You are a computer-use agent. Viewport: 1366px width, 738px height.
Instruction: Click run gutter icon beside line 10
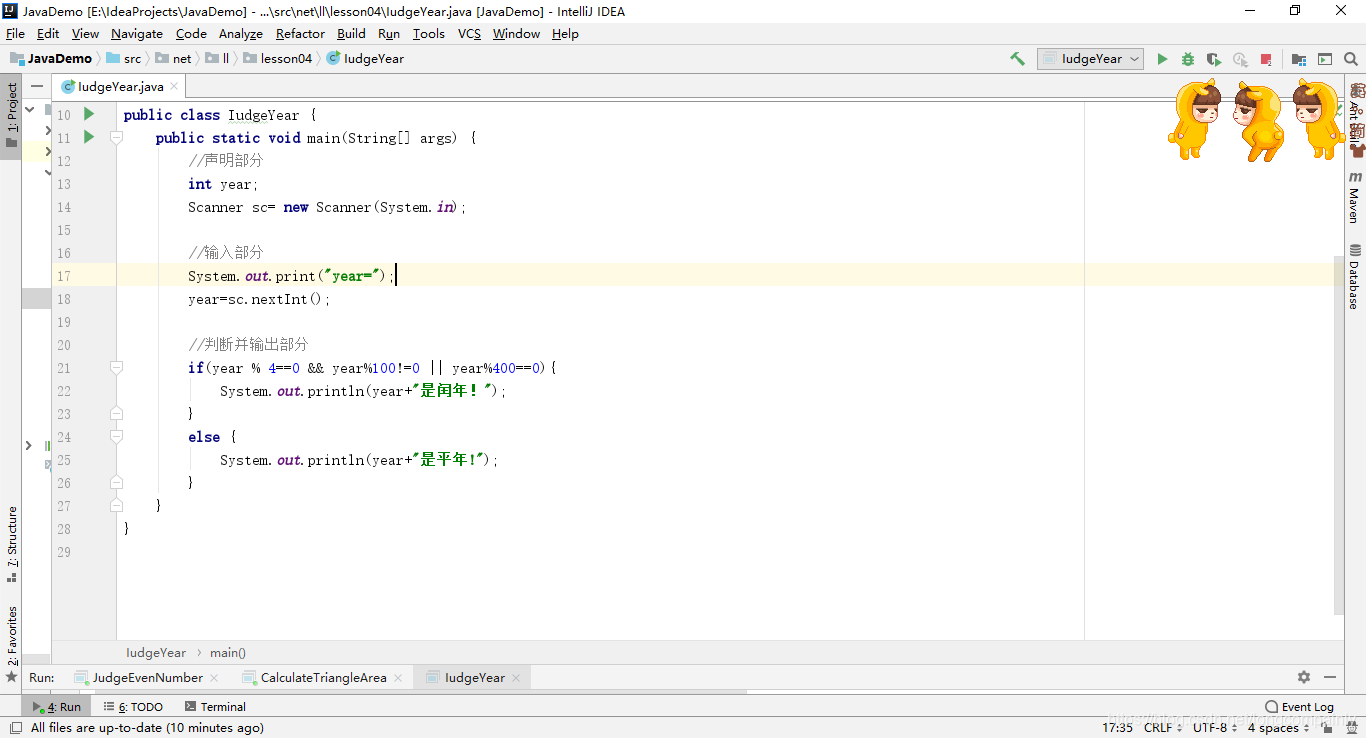pos(89,114)
